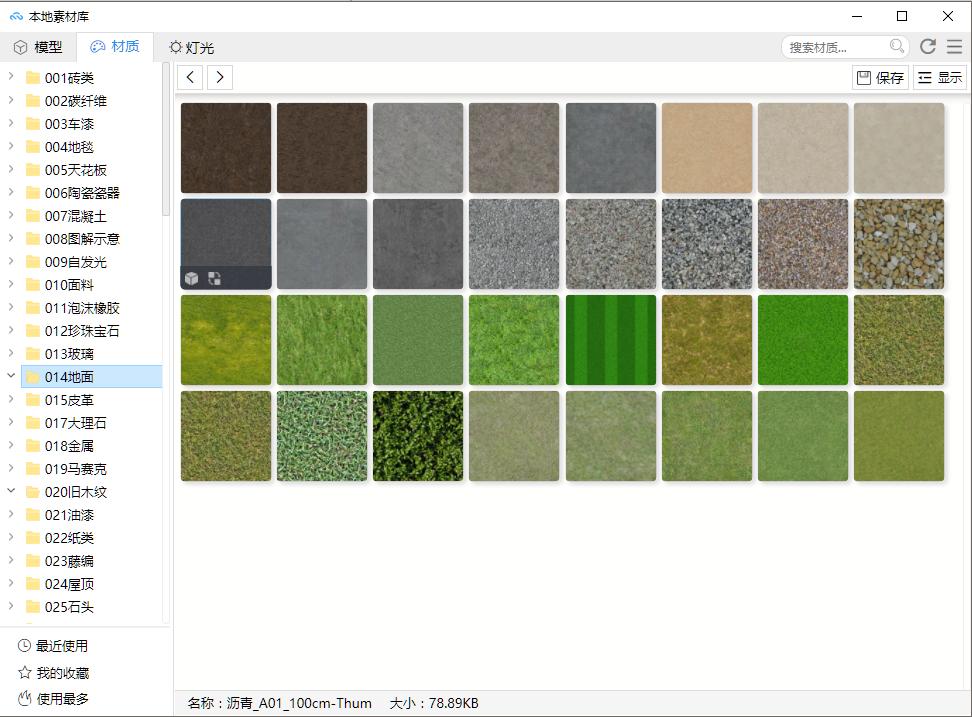Refresh the material library with the refresh icon
The height and width of the screenshot is (717, 972).
928,46
